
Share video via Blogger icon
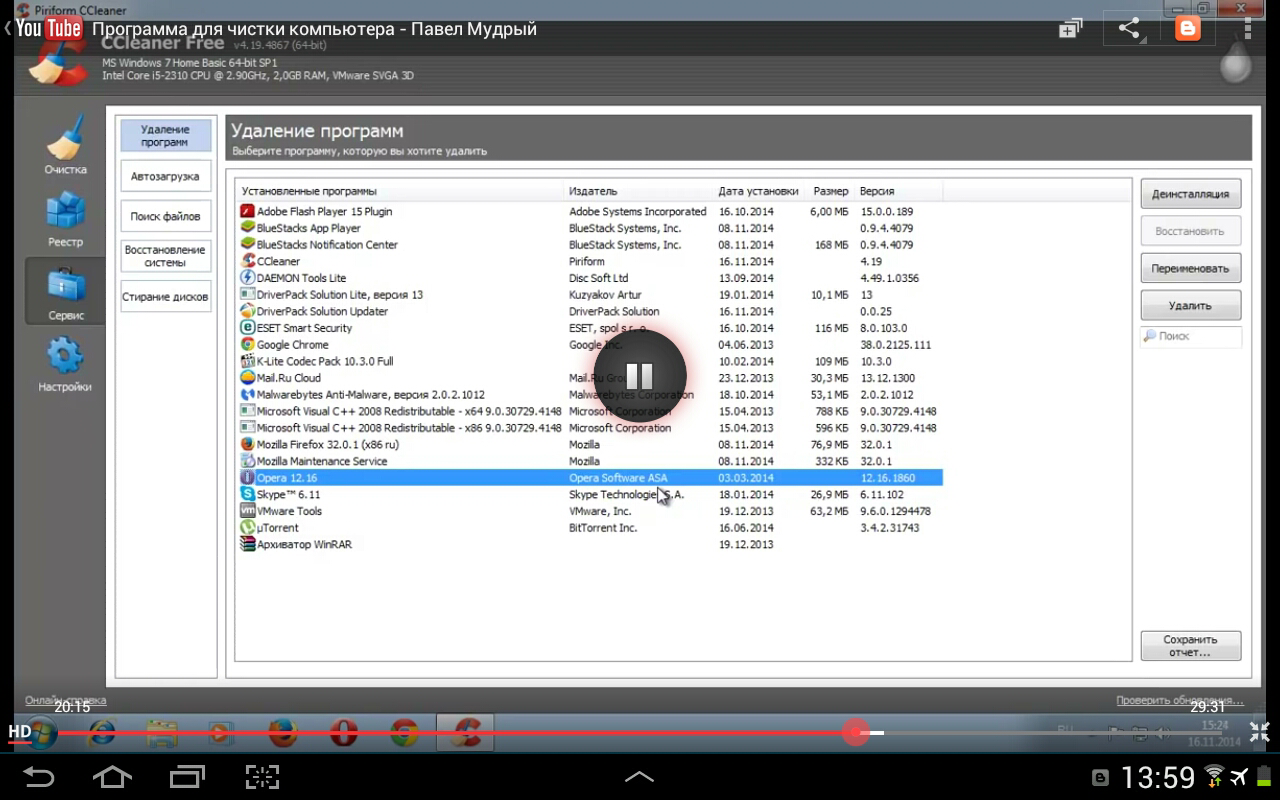[1188, 29]
